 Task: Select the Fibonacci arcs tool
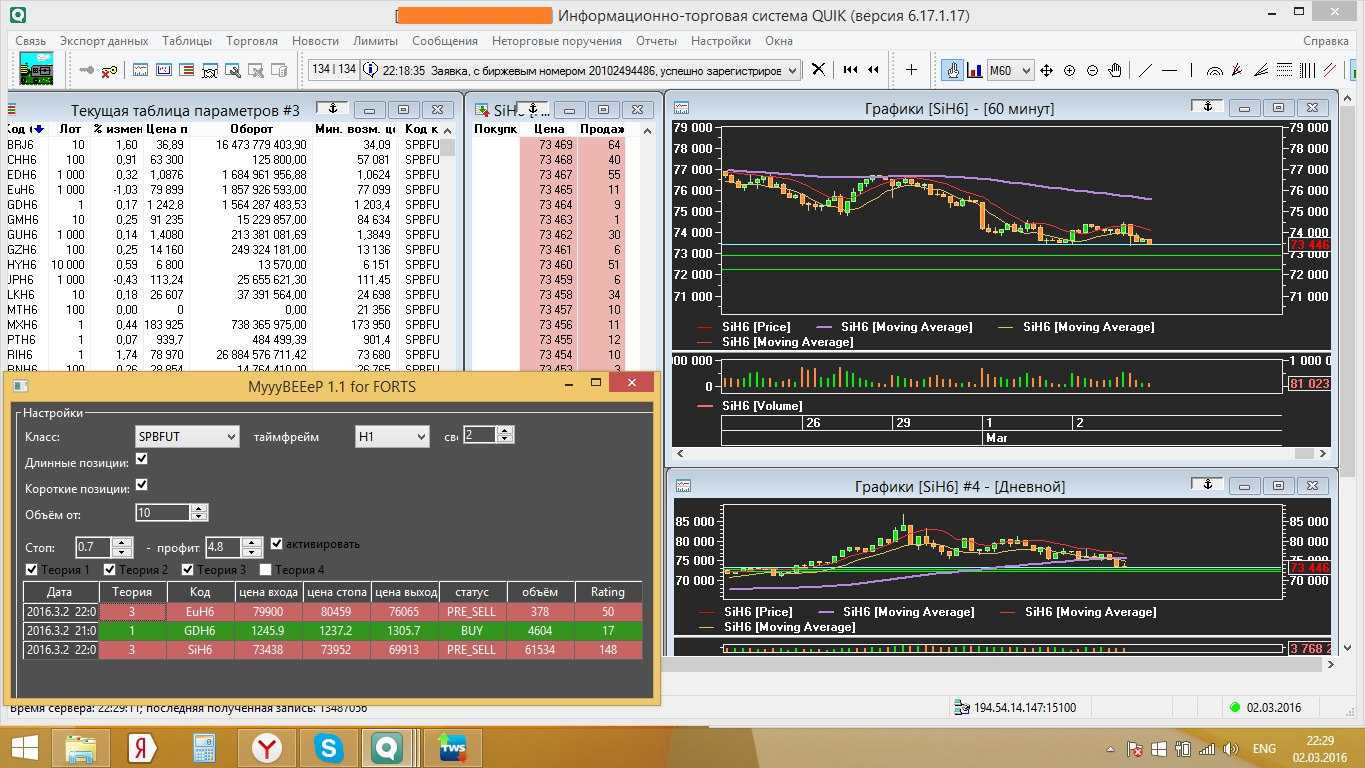point(1215,70)
